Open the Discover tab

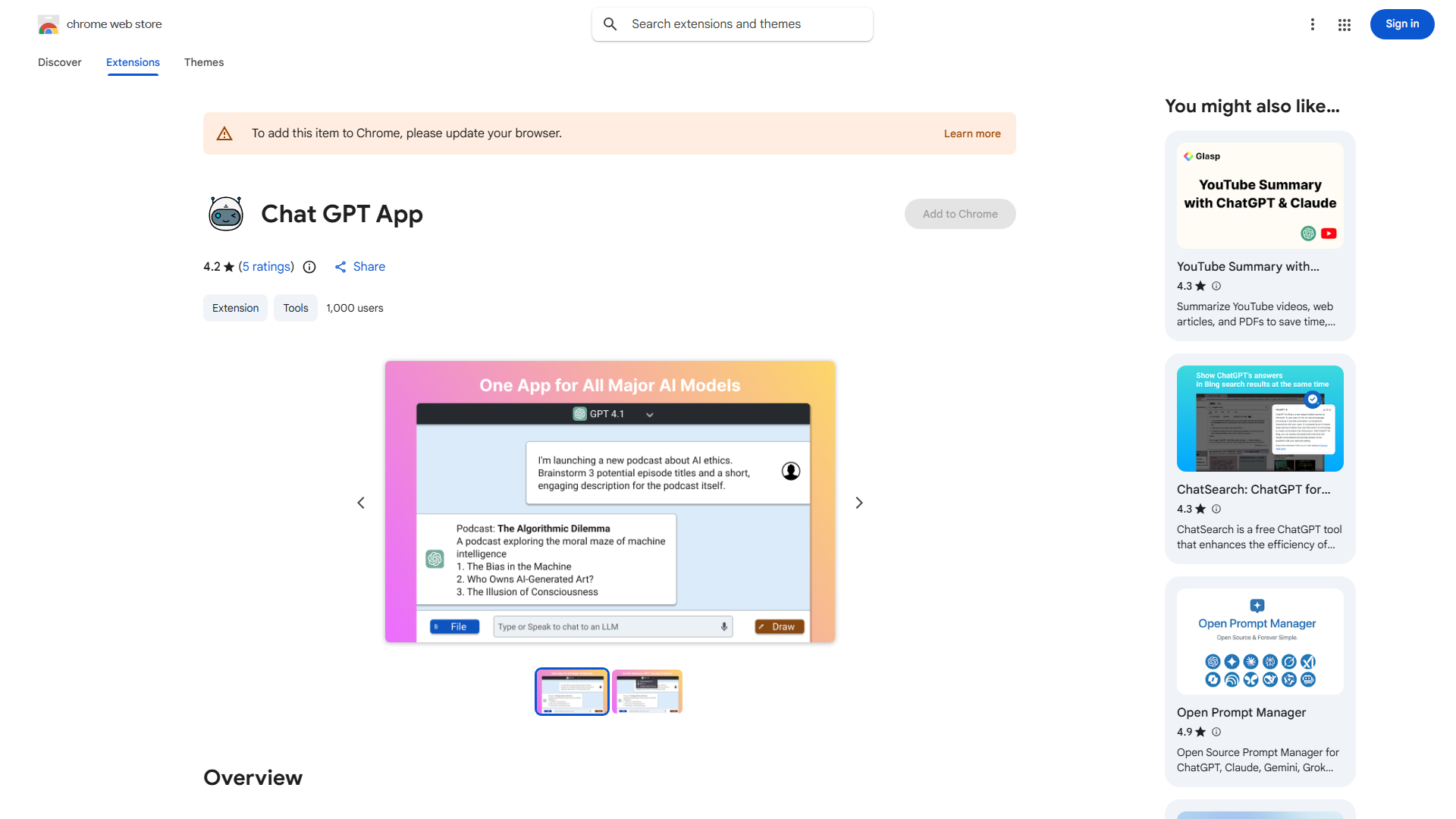click(59, 62)
